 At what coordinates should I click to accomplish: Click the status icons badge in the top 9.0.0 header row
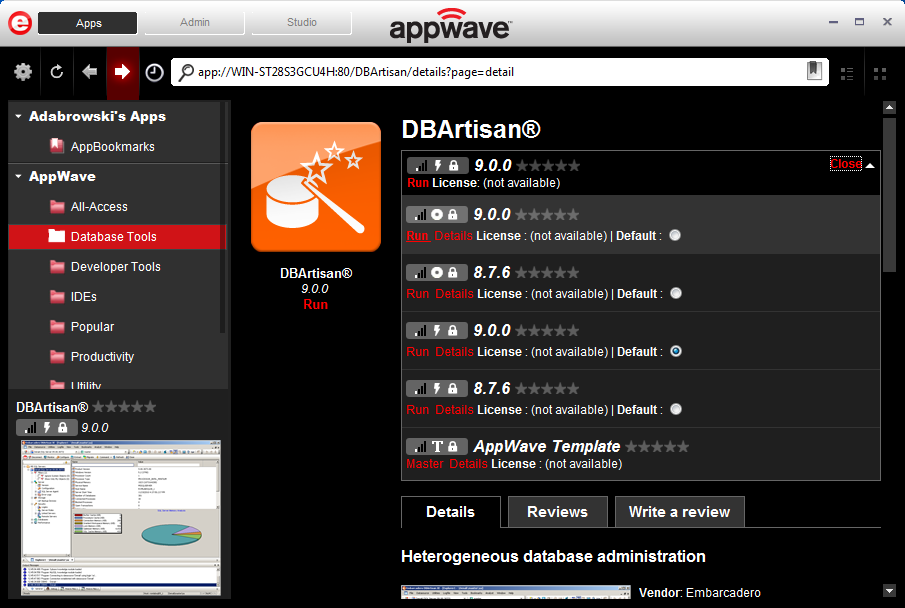(x=438, y=166)
